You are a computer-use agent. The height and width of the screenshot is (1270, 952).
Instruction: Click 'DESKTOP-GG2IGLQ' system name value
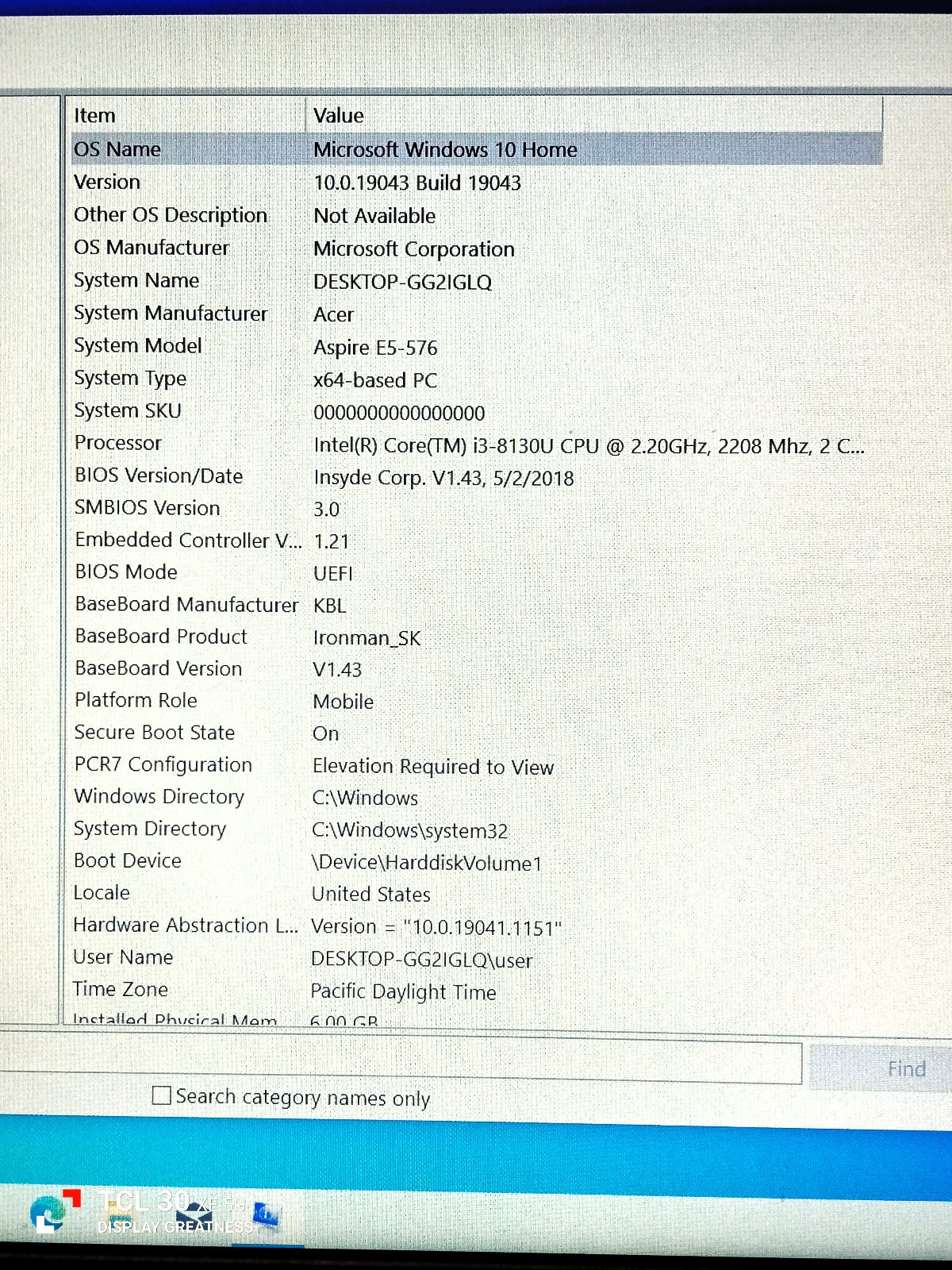[403, 282]
